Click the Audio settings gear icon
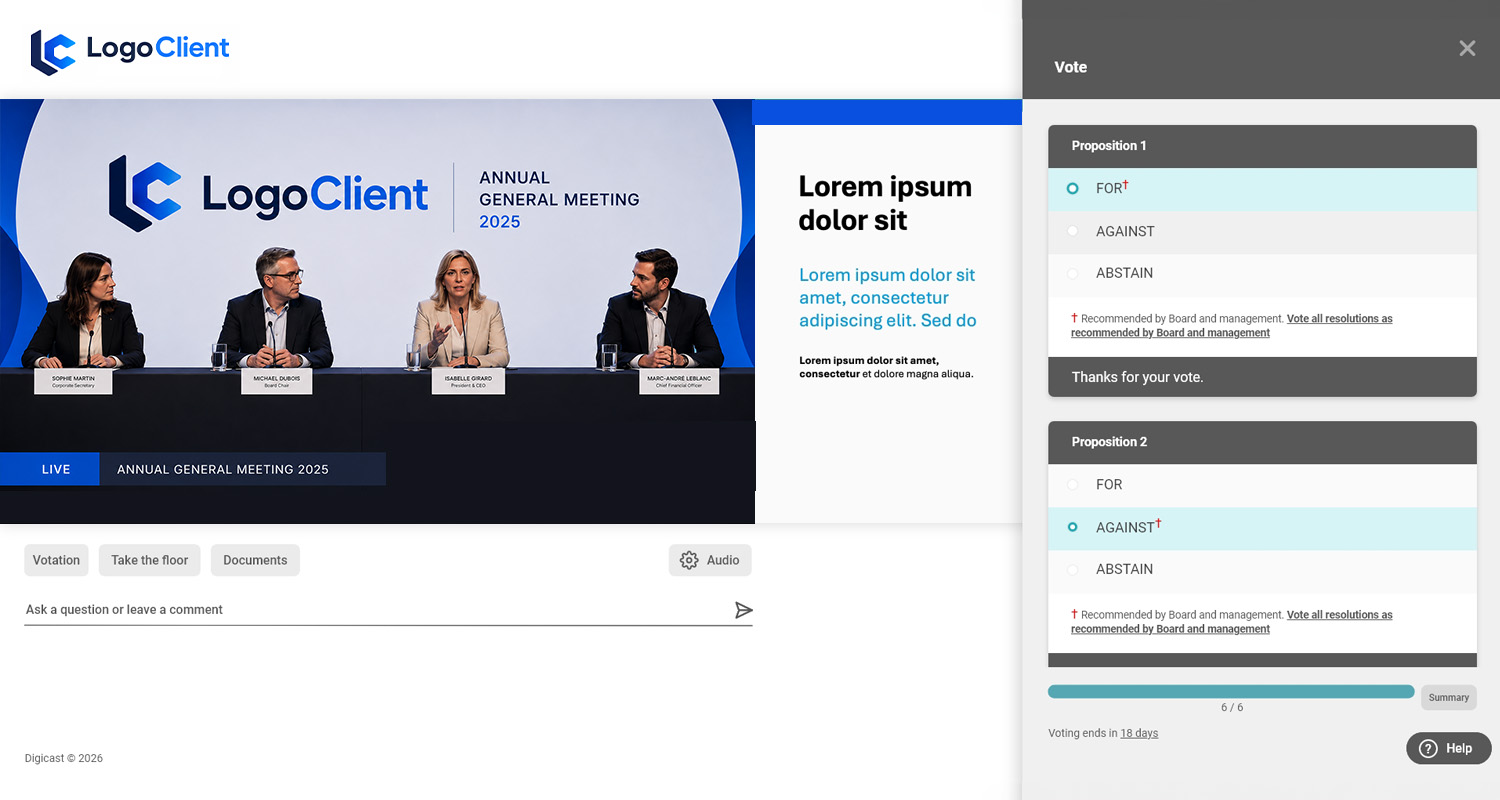Image resolution: width=1500 pixels, height=800 pixels. [689, 560]
